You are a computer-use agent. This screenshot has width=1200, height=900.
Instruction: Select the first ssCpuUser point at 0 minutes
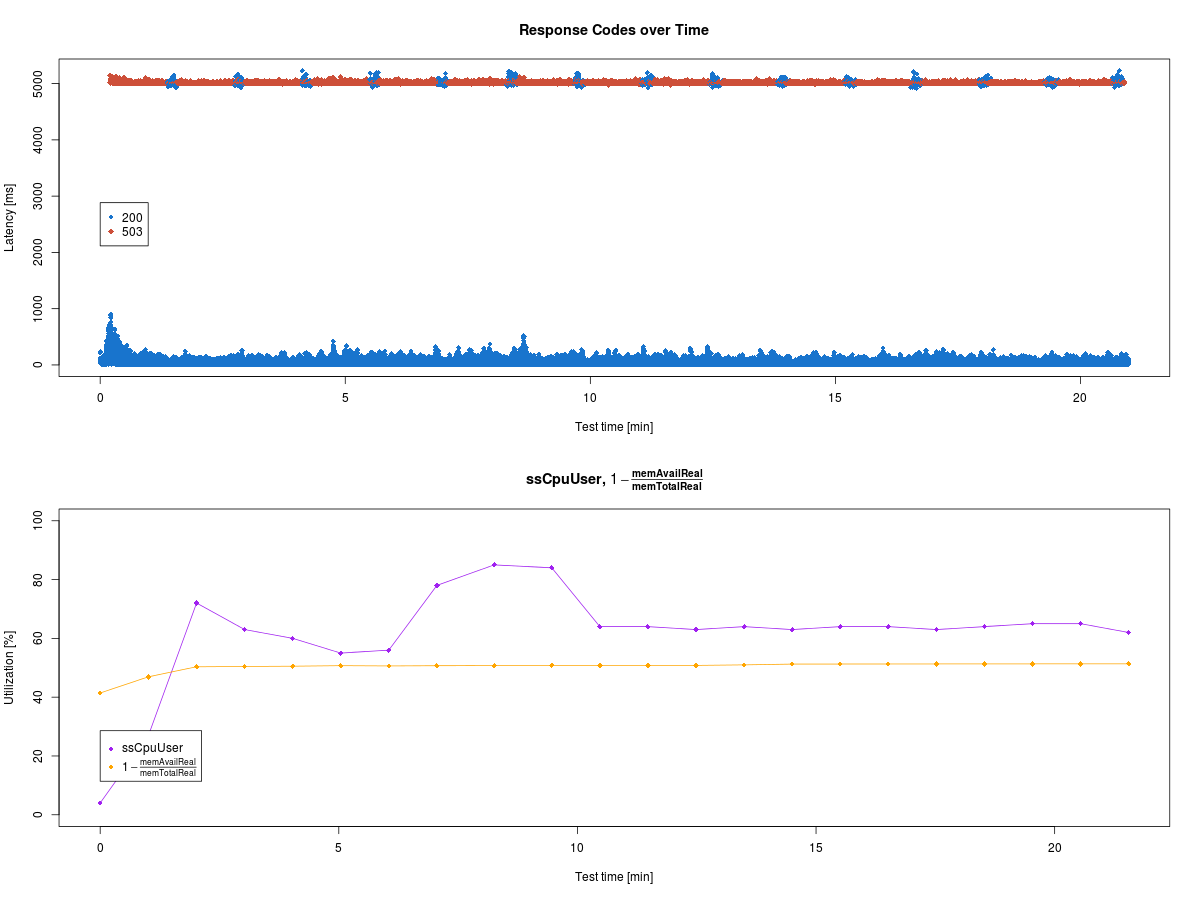point(100,803)
